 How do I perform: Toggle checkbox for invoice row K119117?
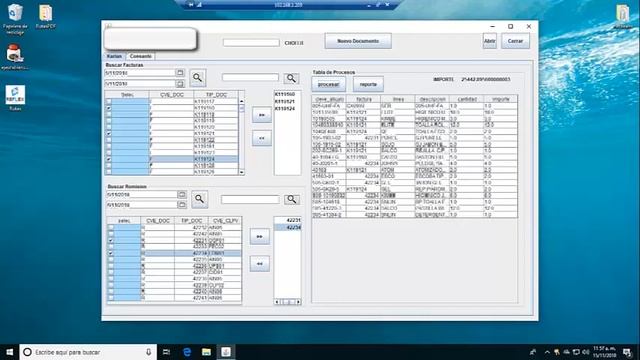coord(109,102)
